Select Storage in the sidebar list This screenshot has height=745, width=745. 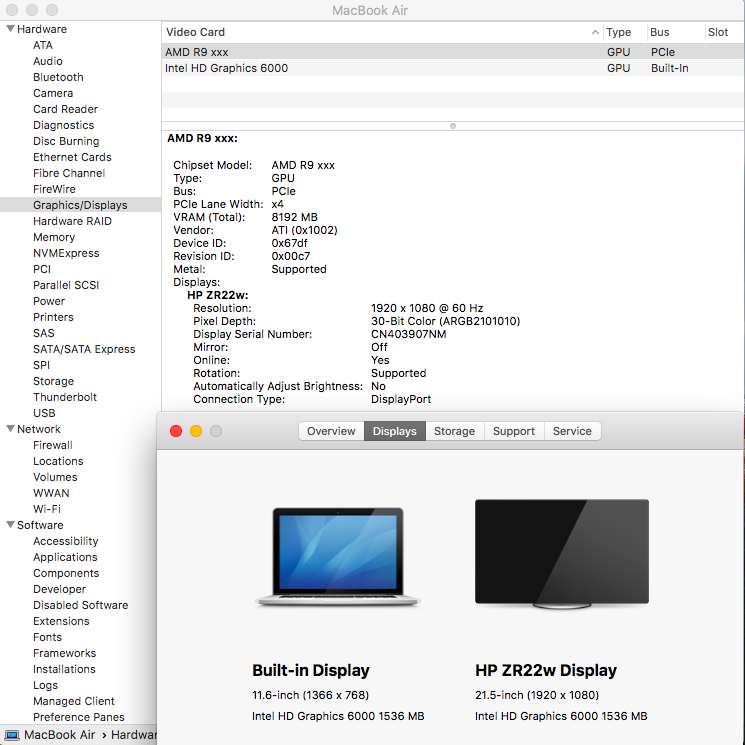53,381
